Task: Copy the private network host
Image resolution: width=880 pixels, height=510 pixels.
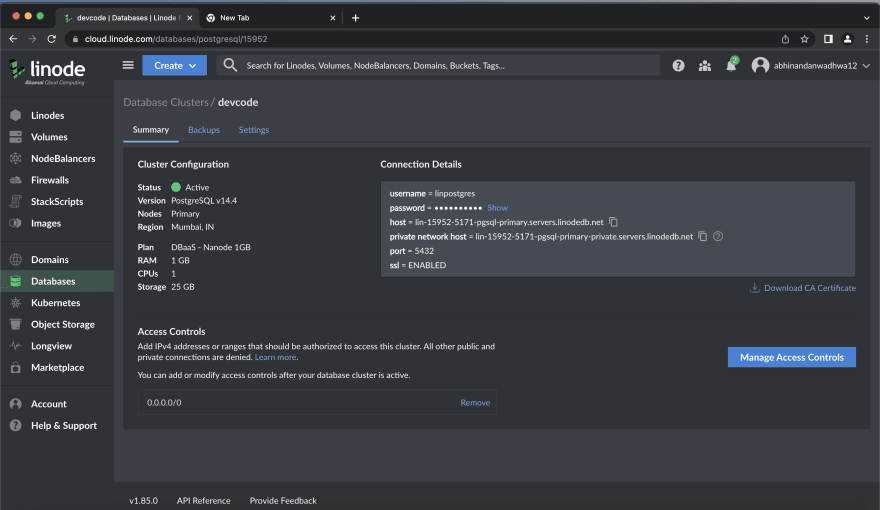Action: pos(702,236)
